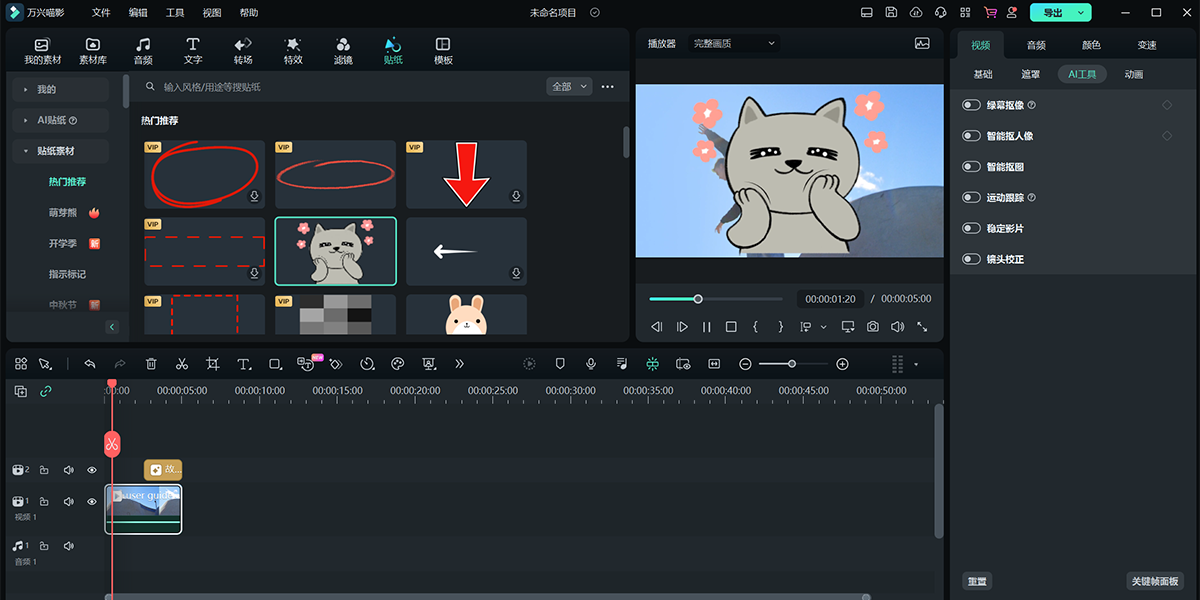Enable the 稳定影片 stabilization toggle
The image size is (1200, 600).
[x=969, y=228]
